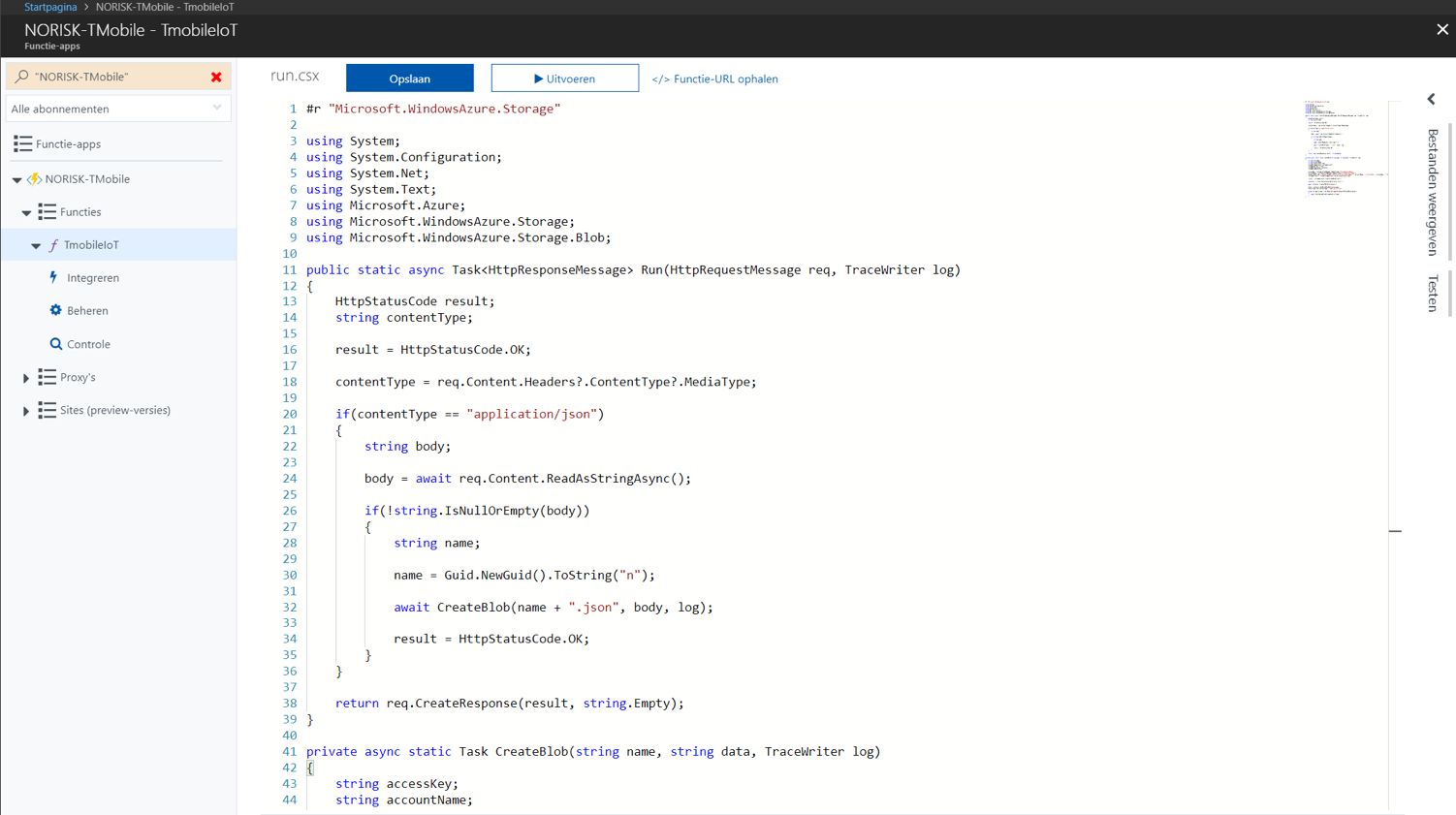Click "string accountName;" on line 44
The height and width of the screenshot is (815, 1456).
[x=404, y=800]
